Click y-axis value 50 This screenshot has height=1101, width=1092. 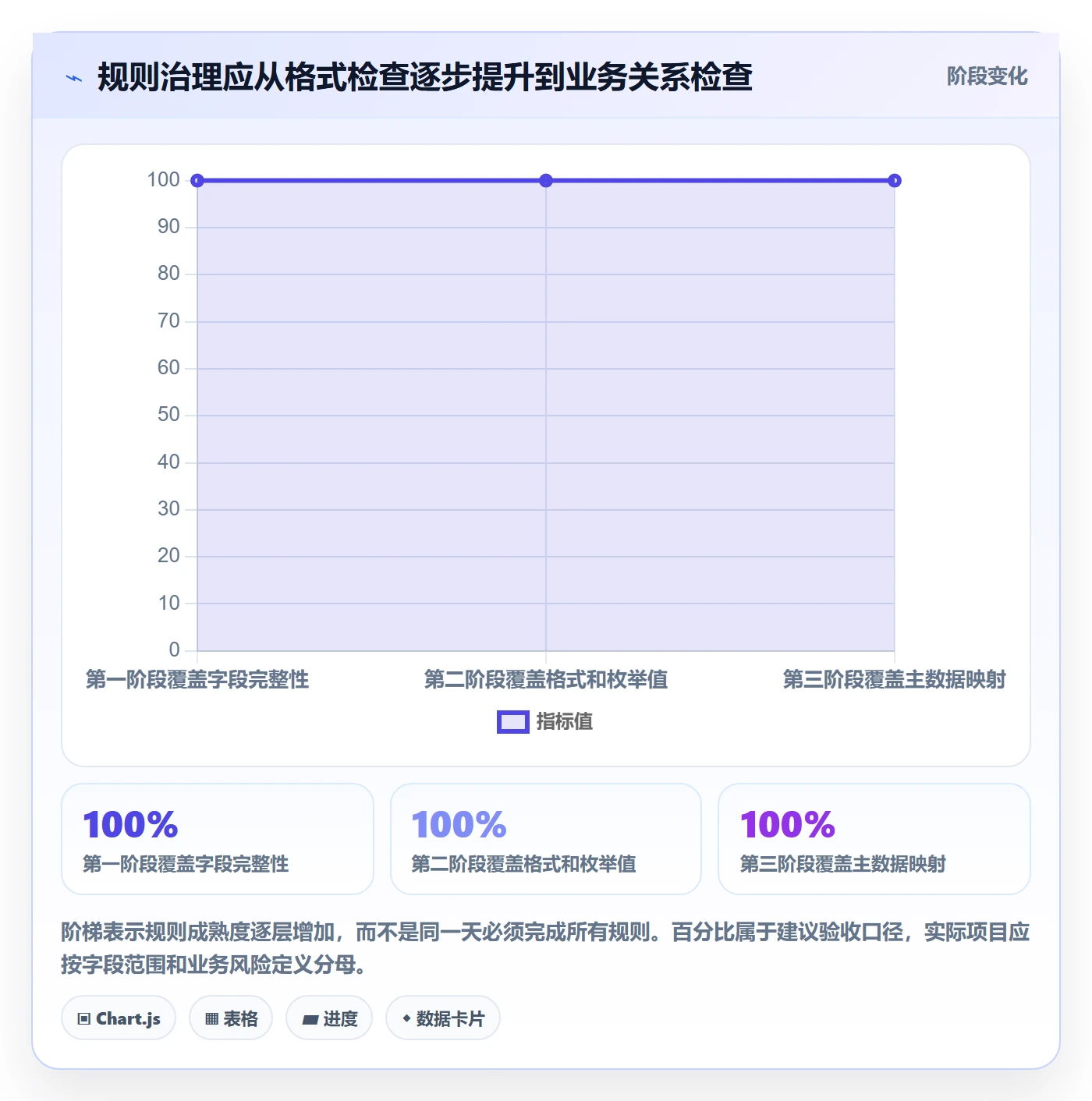coord(168,415)
